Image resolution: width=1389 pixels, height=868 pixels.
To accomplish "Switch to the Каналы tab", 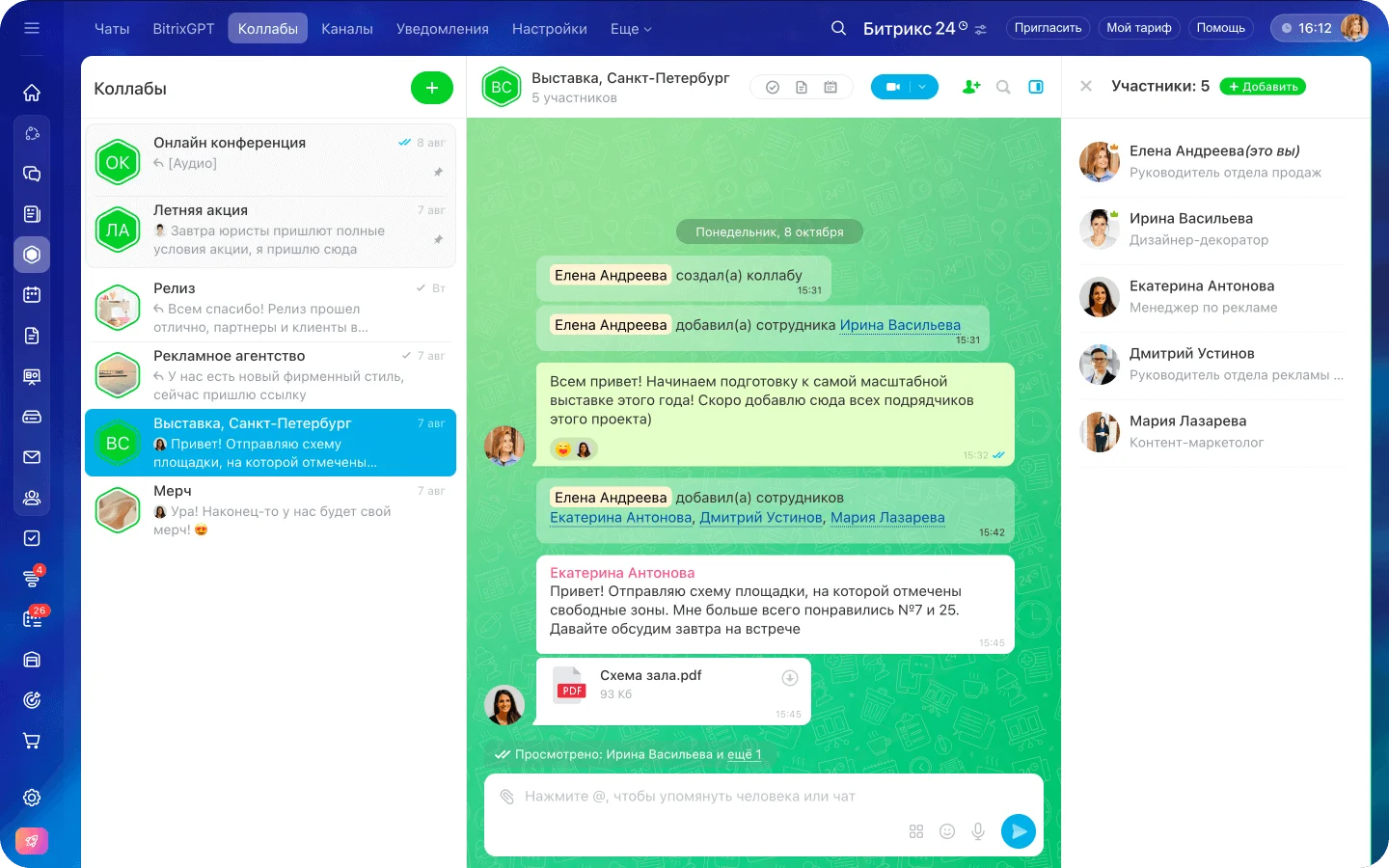I will point(346,29).
